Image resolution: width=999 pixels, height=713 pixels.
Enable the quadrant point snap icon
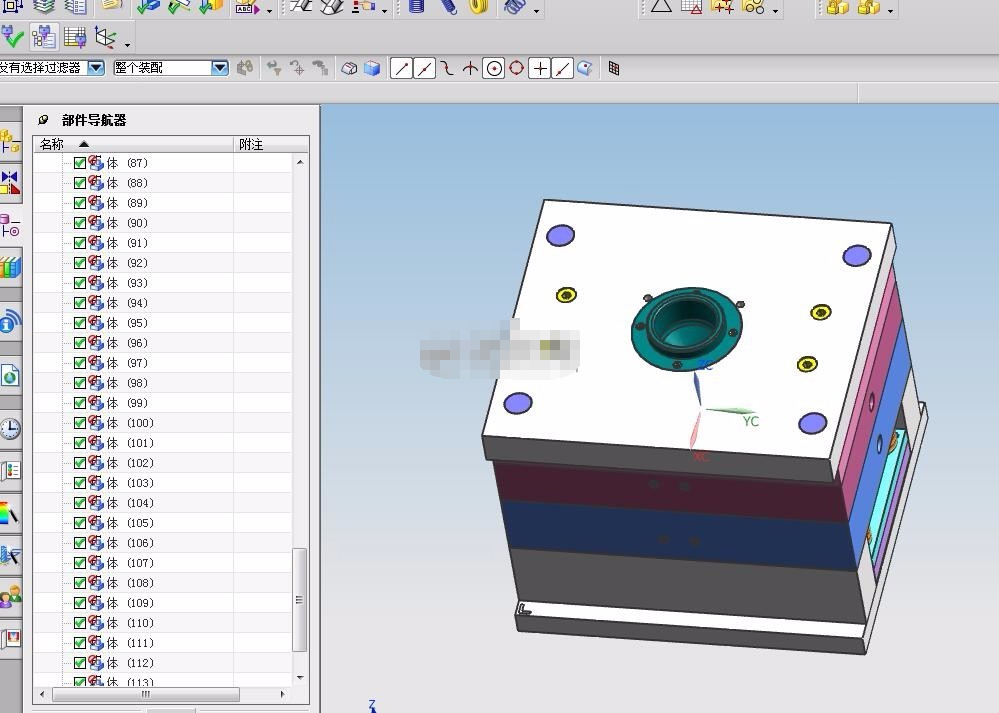(x=516, y=68)
